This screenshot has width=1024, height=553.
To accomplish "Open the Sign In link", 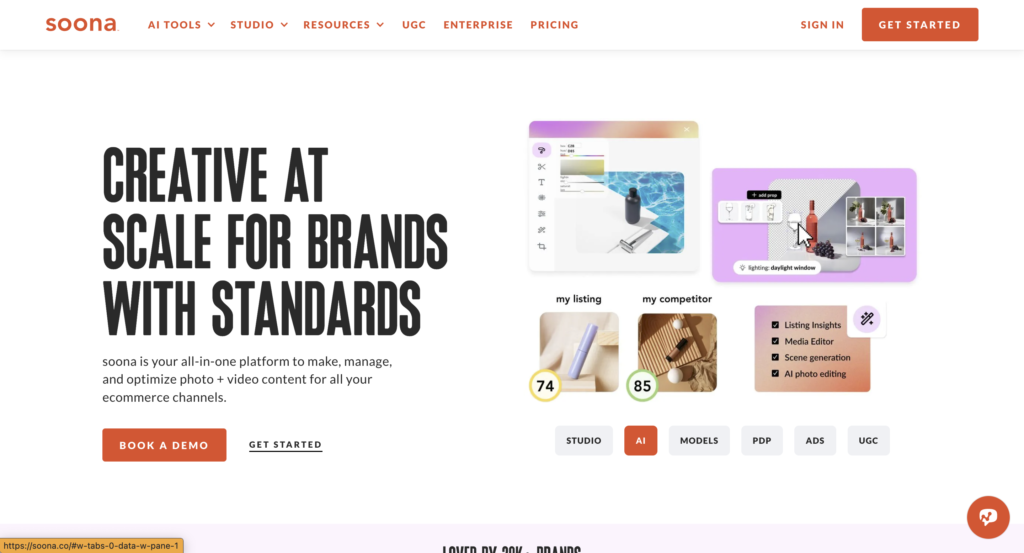I will (x=822, y=25).
